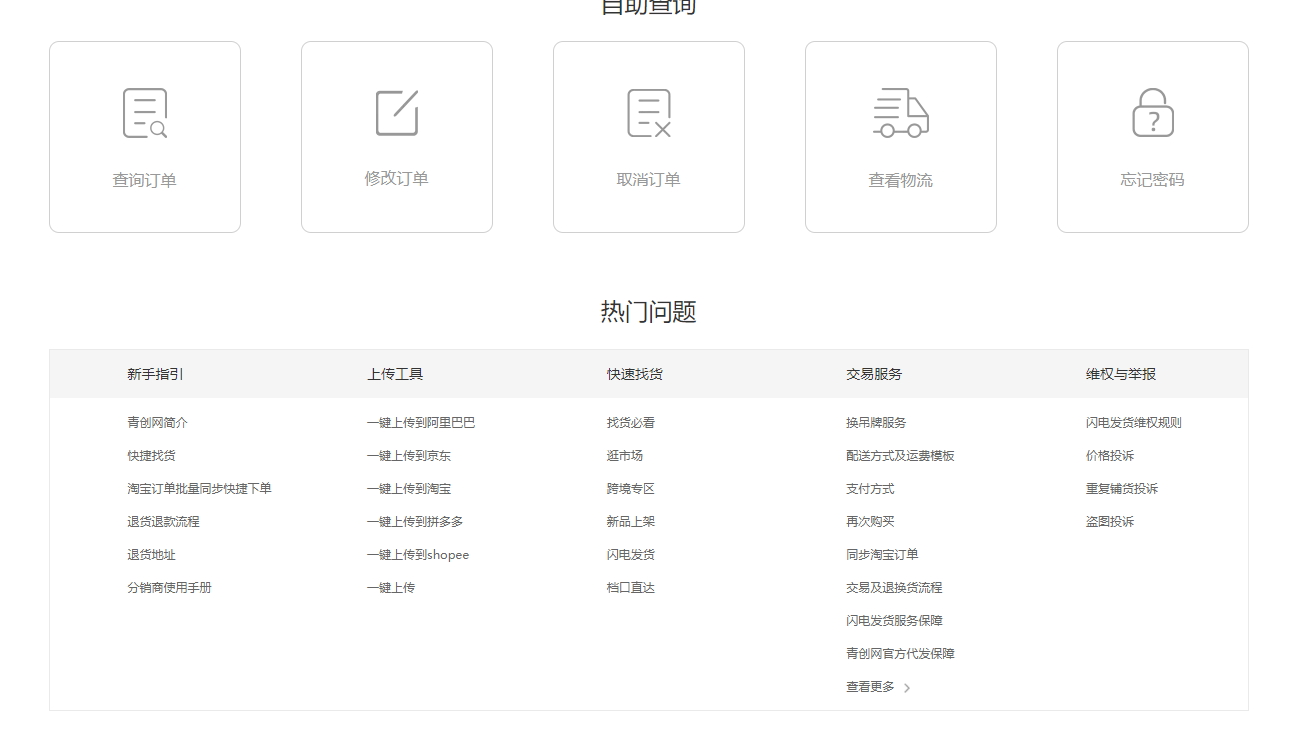
Task: Open the 查询订单 card label
Action: coord(145,181)
